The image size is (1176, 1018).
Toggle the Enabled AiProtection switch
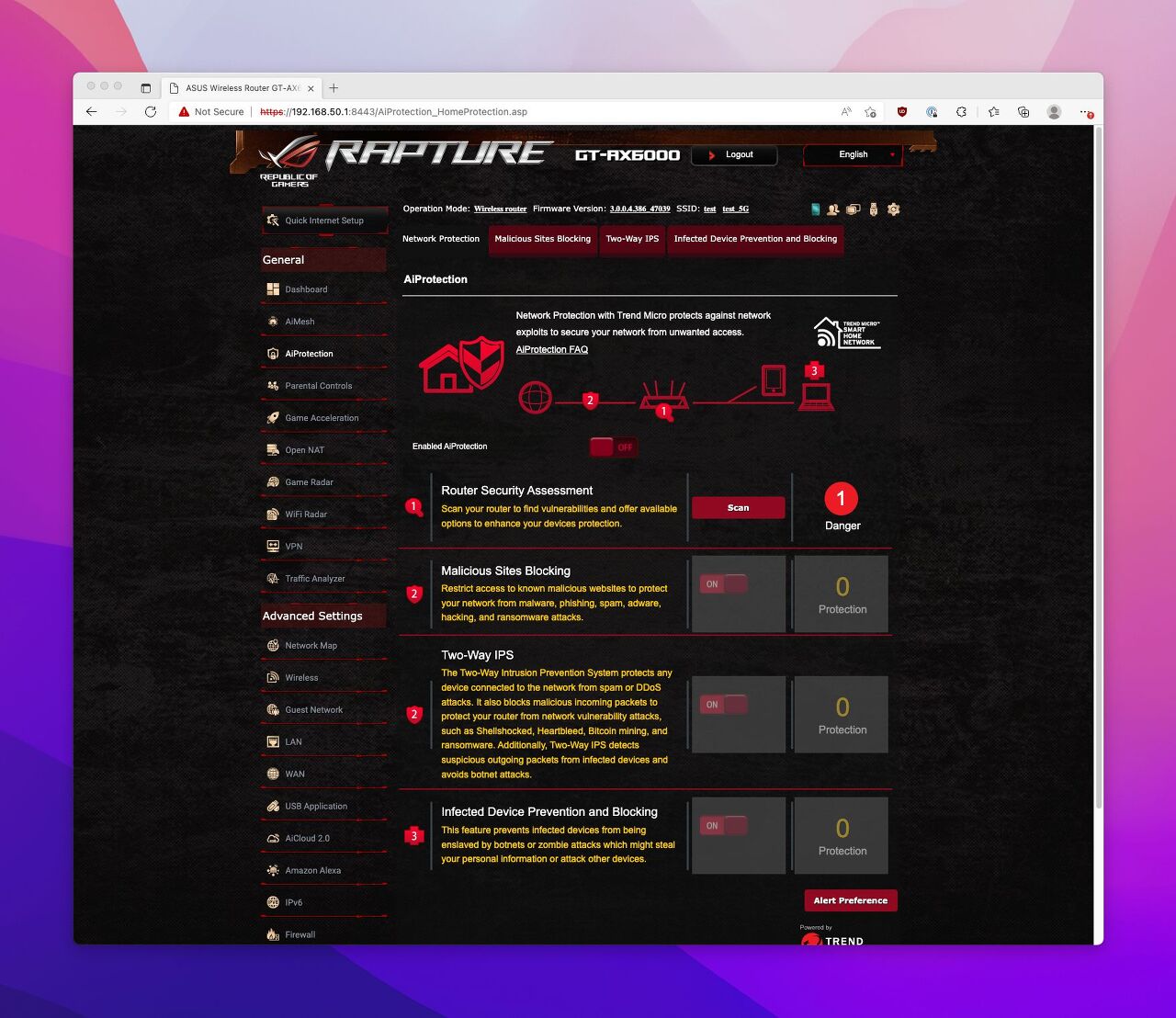click(x=613, y=447)
